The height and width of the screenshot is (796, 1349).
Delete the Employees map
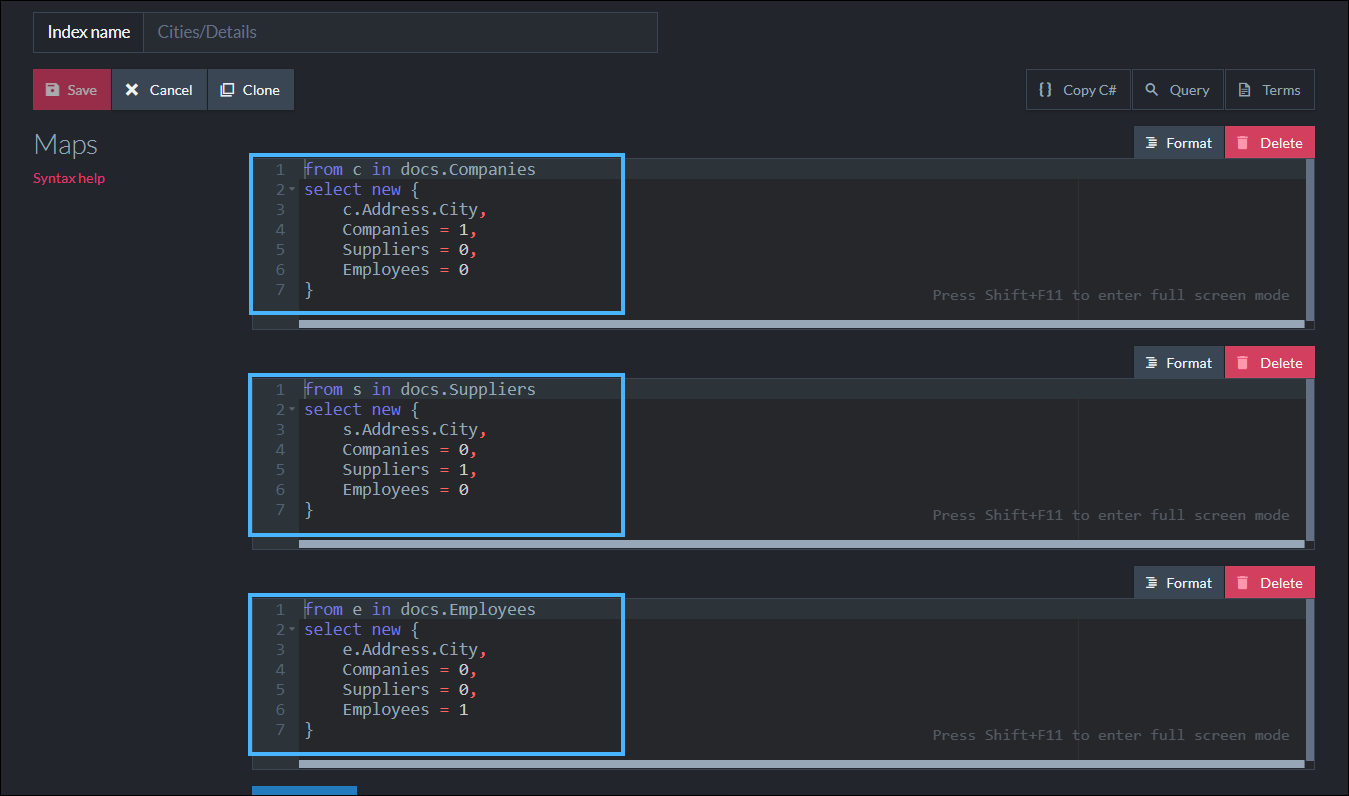click(x=1270, y=583)
